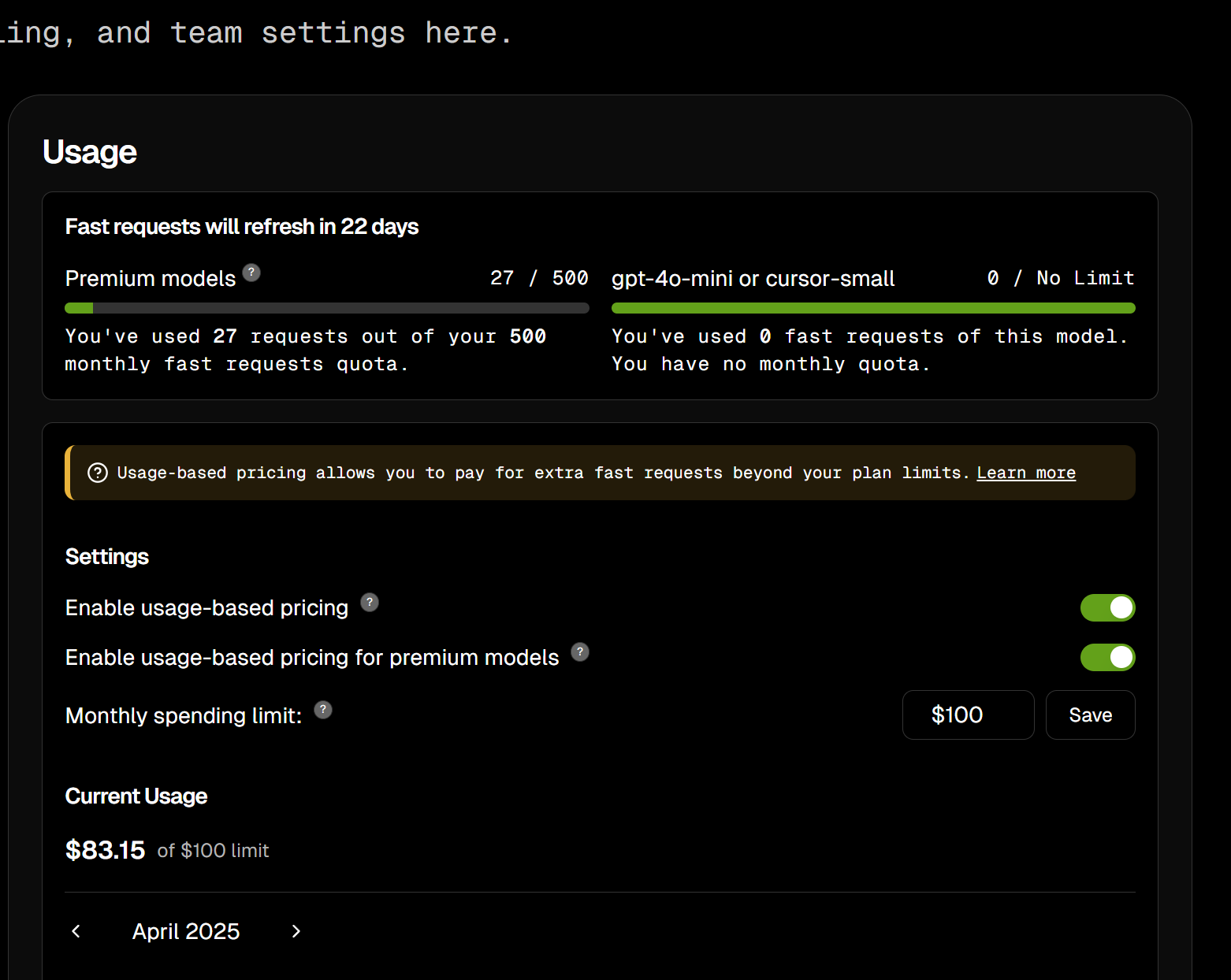Go to previous month with left chevron
The width and height of the screenshot is (1231, 980).
[76, 931]
